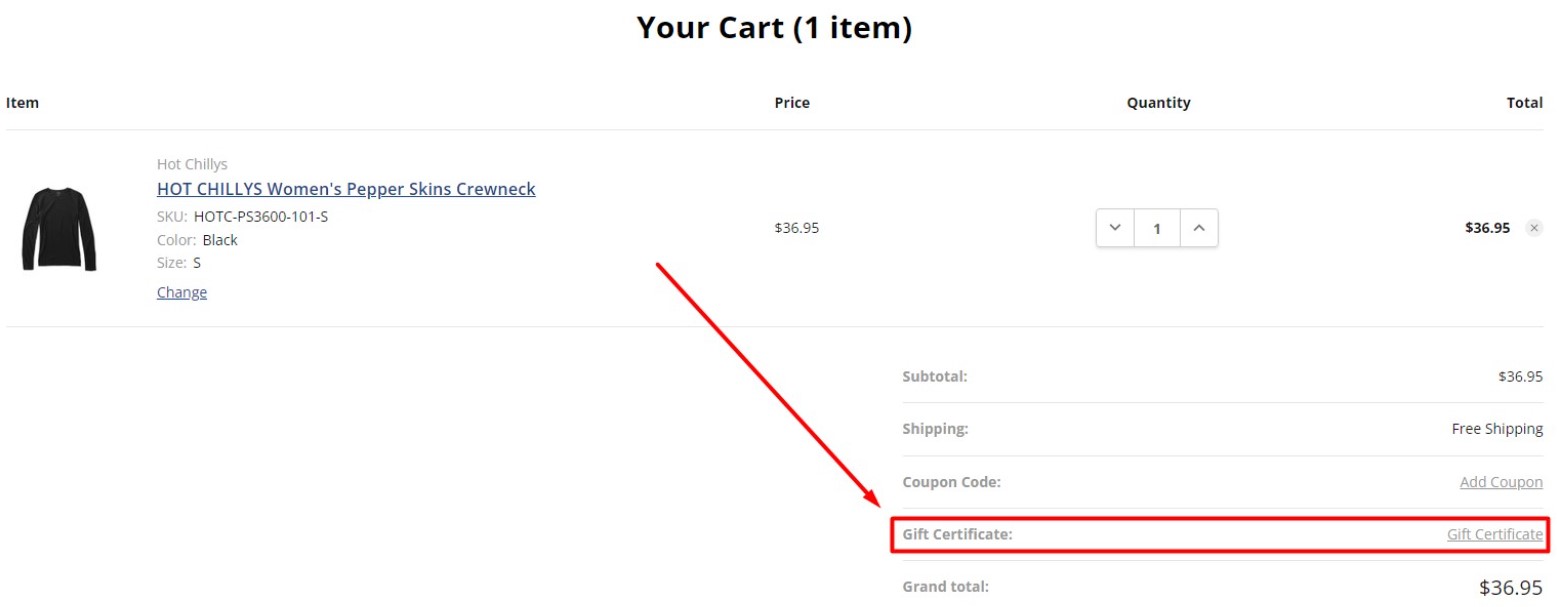Select the Add Coupon link
Screen dimensions: 1557x607
pos(1501,482)
